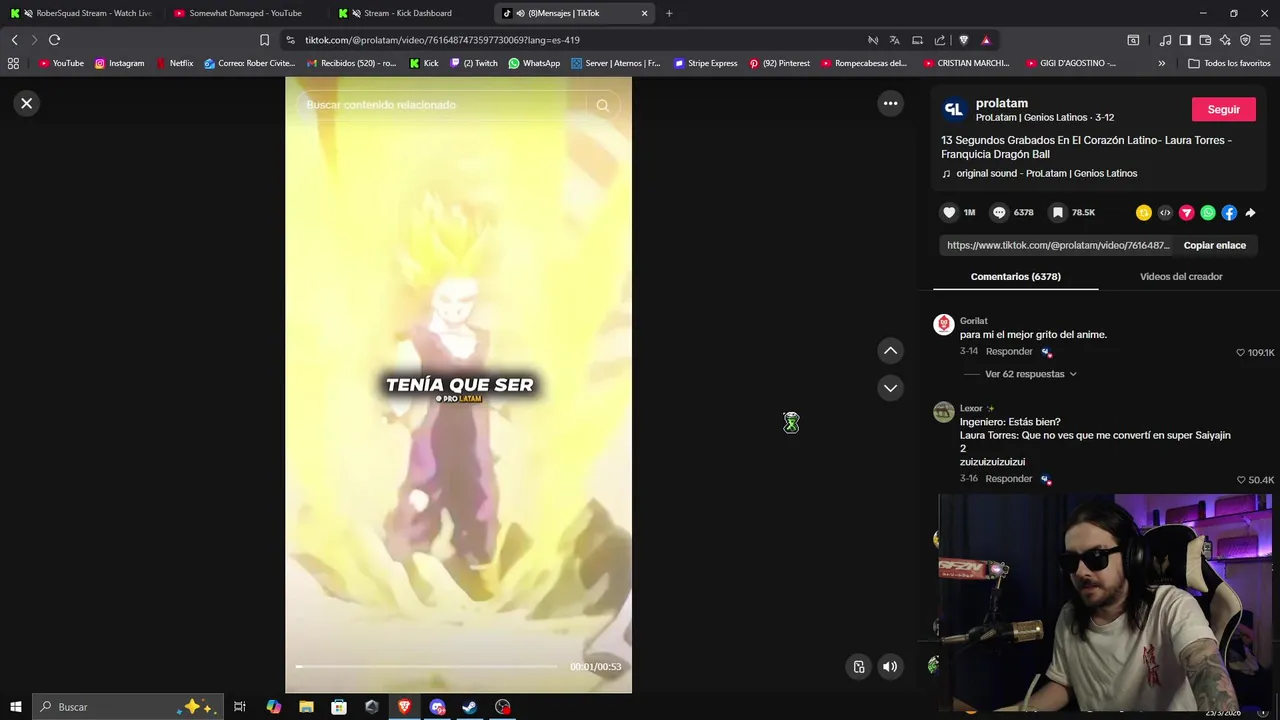Open the share page icon in address bar
Screen dimensions: 1280x720
pos(940,40)
